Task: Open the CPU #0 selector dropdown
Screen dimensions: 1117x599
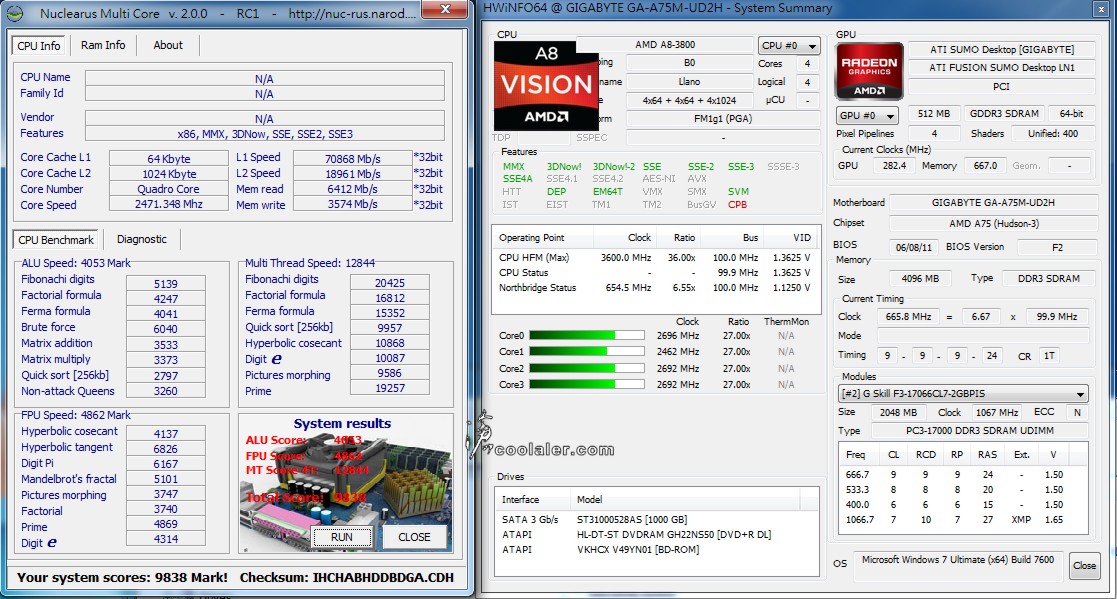Action: pyautogui.click(x=789, y=46)
